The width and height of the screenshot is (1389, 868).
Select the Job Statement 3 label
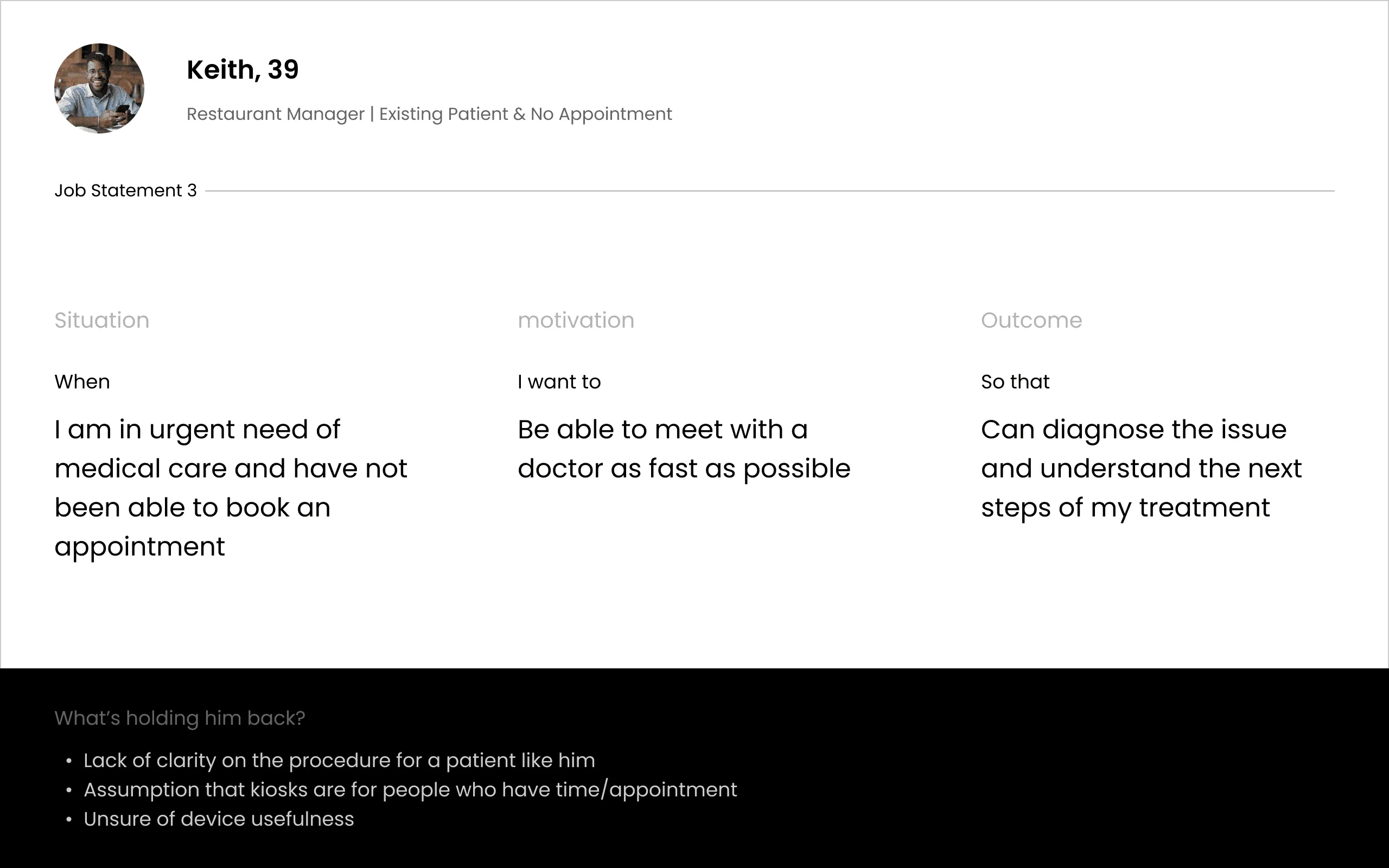126,190
